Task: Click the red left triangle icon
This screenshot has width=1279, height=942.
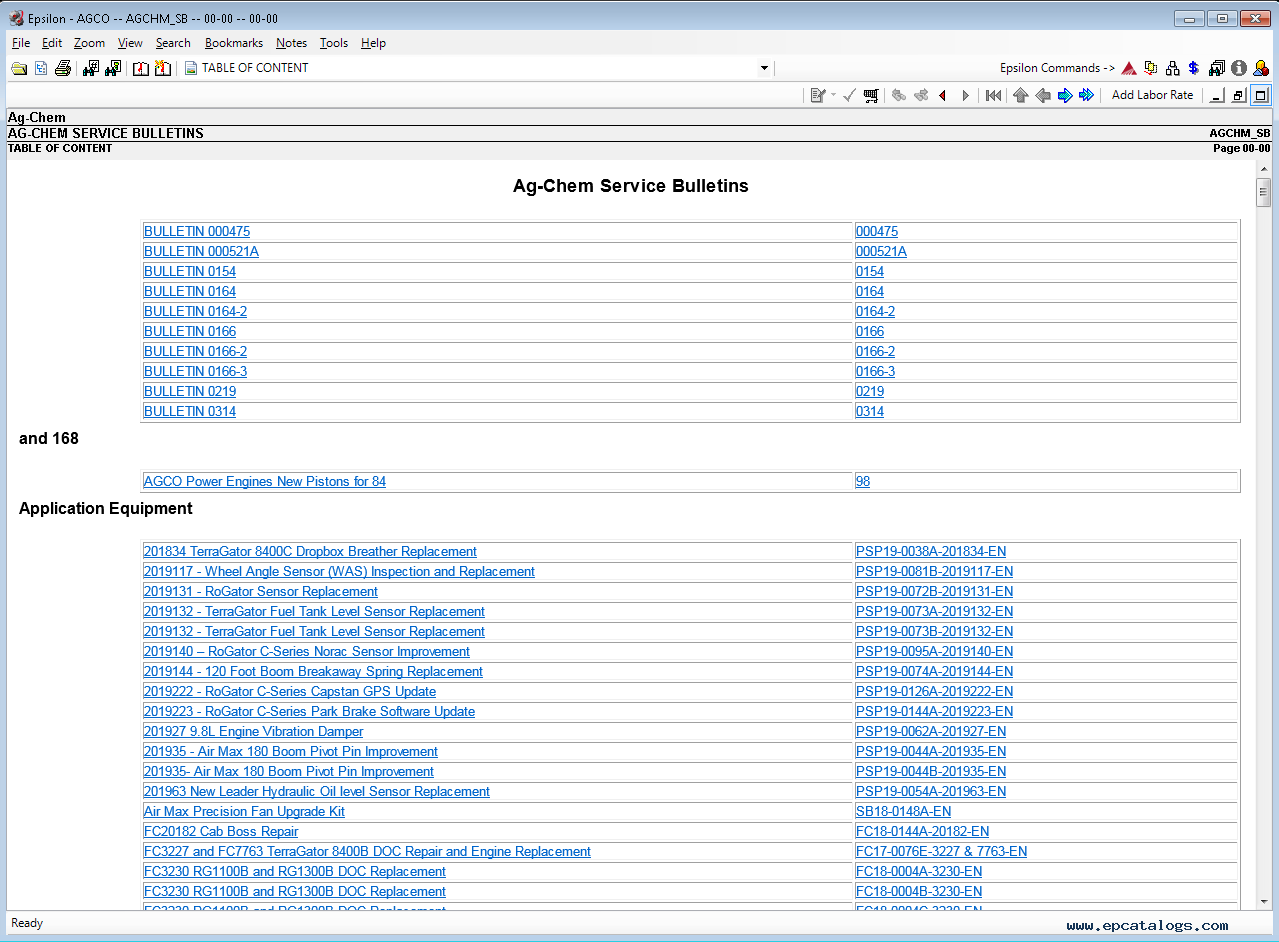Action: pos(943,95)
